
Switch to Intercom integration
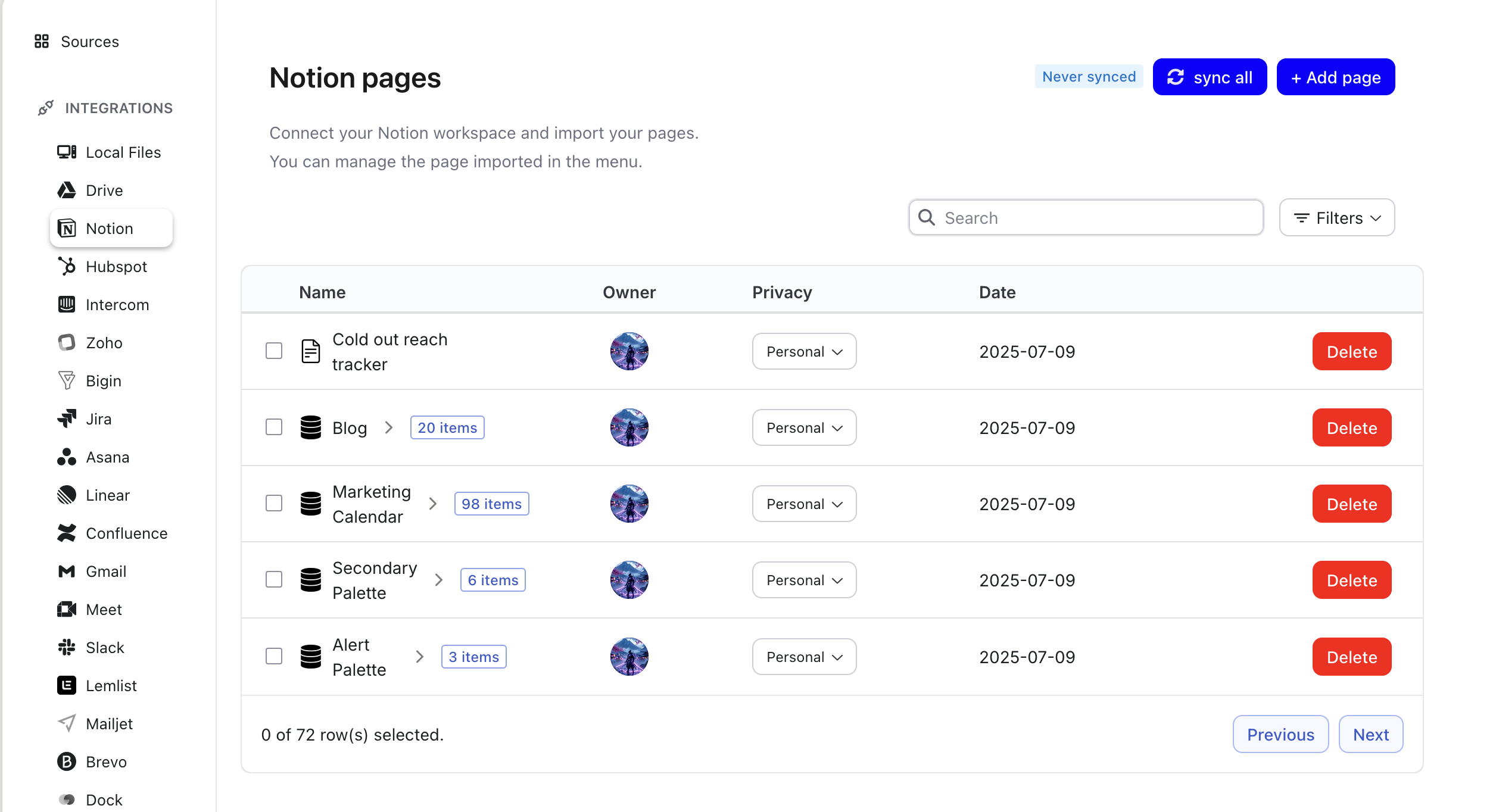pyautogui.click(x=117, y=304)
